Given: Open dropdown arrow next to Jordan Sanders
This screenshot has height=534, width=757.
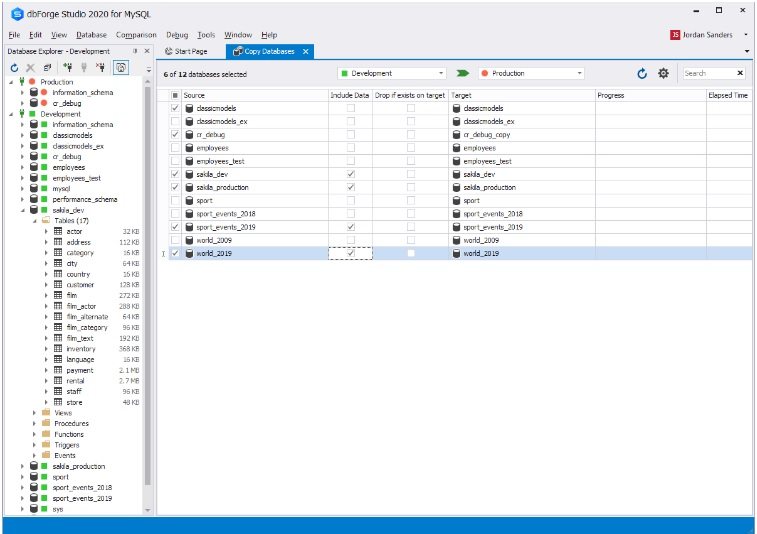Looking at the screenshot, I should [x=745, y=35].
